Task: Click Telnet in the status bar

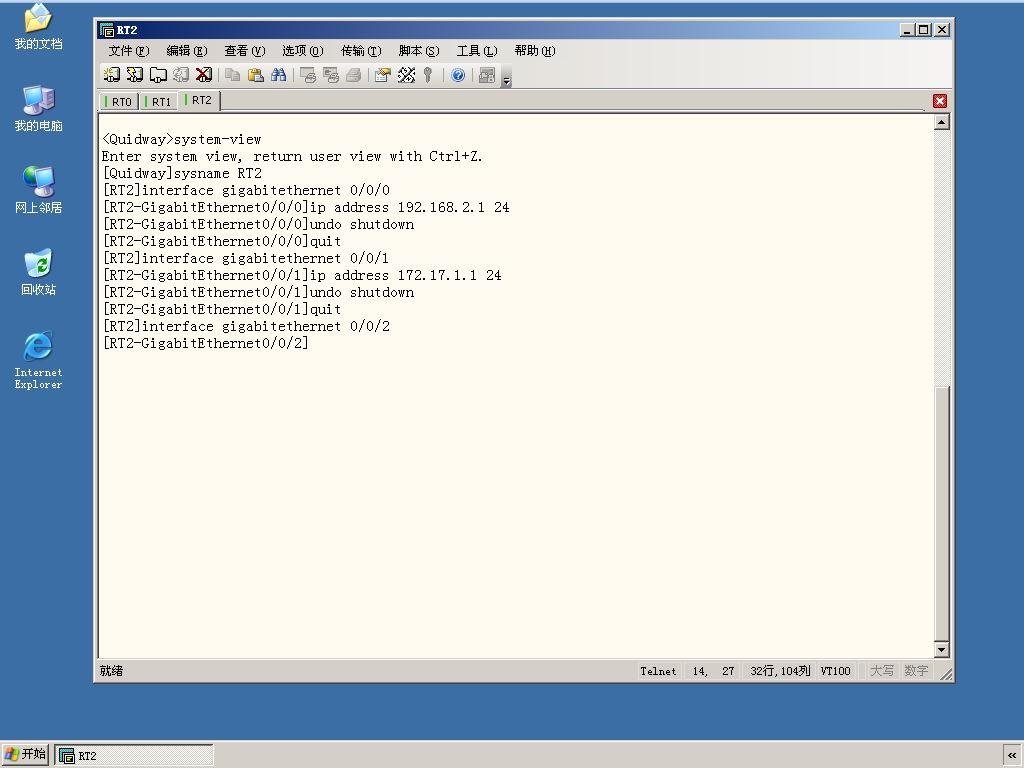Action: point(658,671)
